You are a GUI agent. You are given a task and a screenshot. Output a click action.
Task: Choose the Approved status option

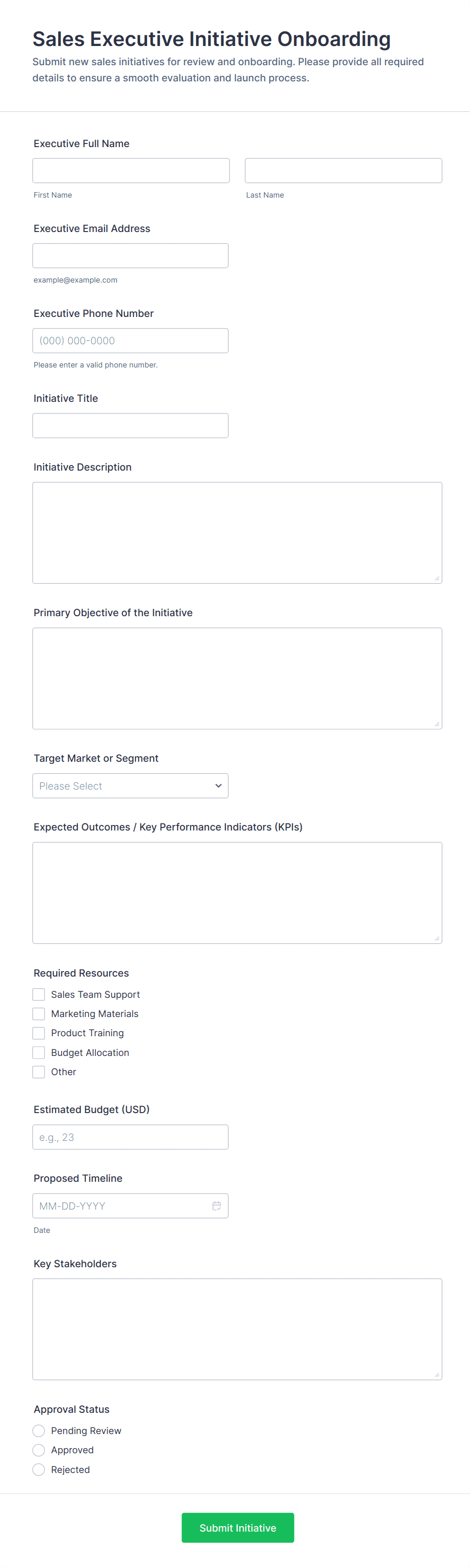click(39, 1450)
